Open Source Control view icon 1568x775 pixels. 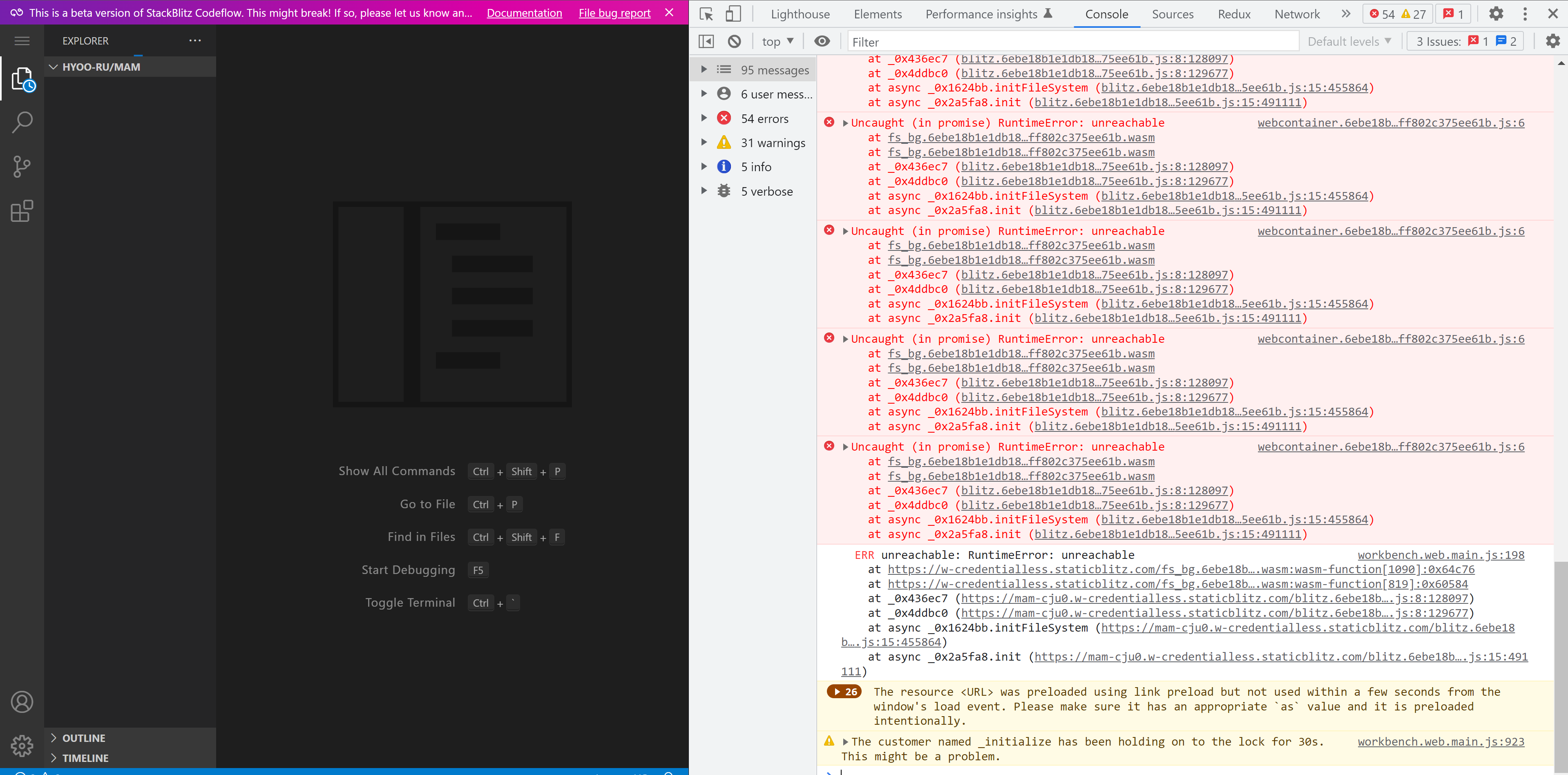click(x=22, y=166)
